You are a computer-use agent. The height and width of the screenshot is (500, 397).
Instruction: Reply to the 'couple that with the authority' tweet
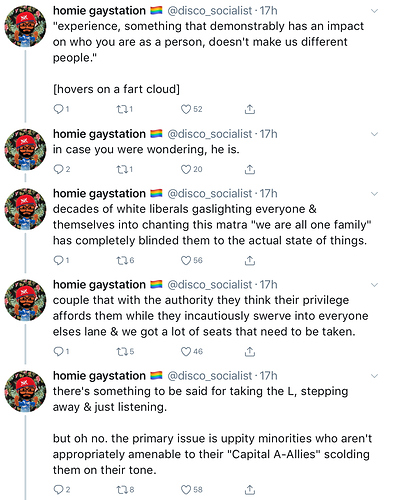click(x=58, y=351)
